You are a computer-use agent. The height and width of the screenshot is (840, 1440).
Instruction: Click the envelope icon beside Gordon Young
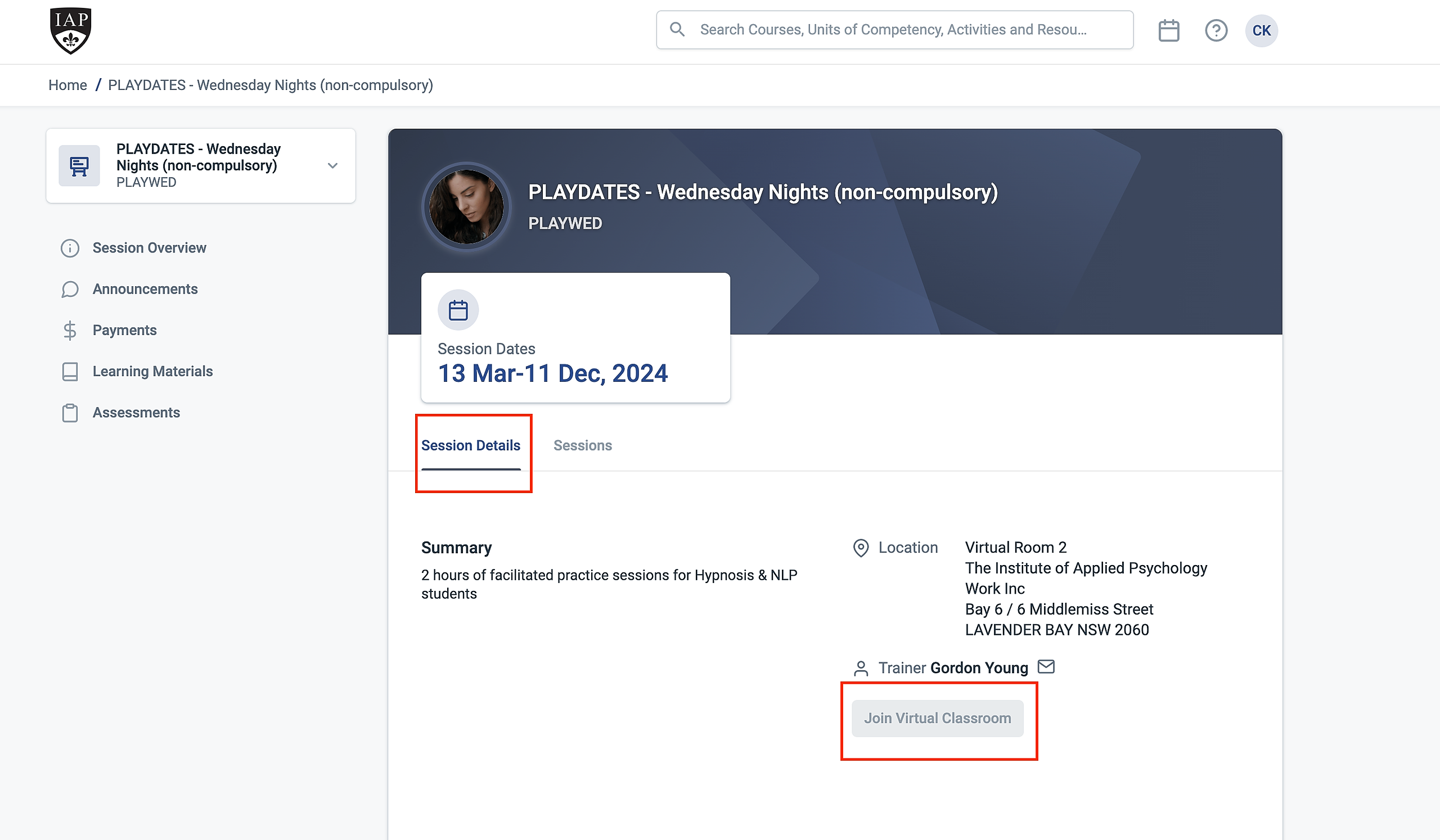1045,666
